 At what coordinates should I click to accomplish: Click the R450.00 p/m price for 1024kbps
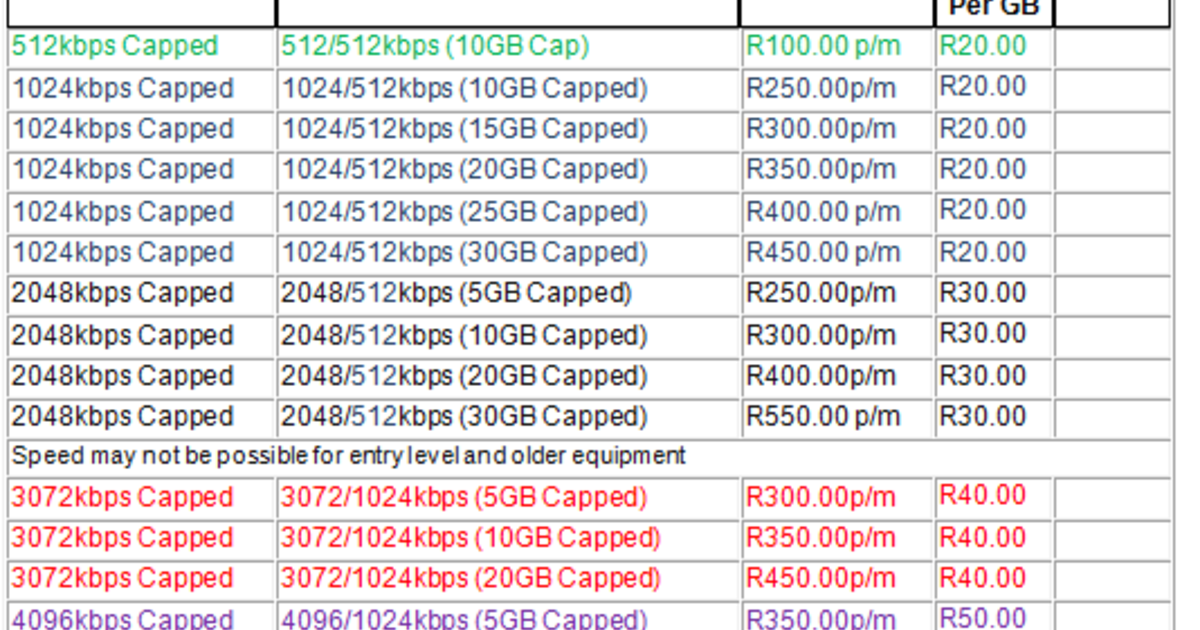pyautogui.click(x=823, y=253)
